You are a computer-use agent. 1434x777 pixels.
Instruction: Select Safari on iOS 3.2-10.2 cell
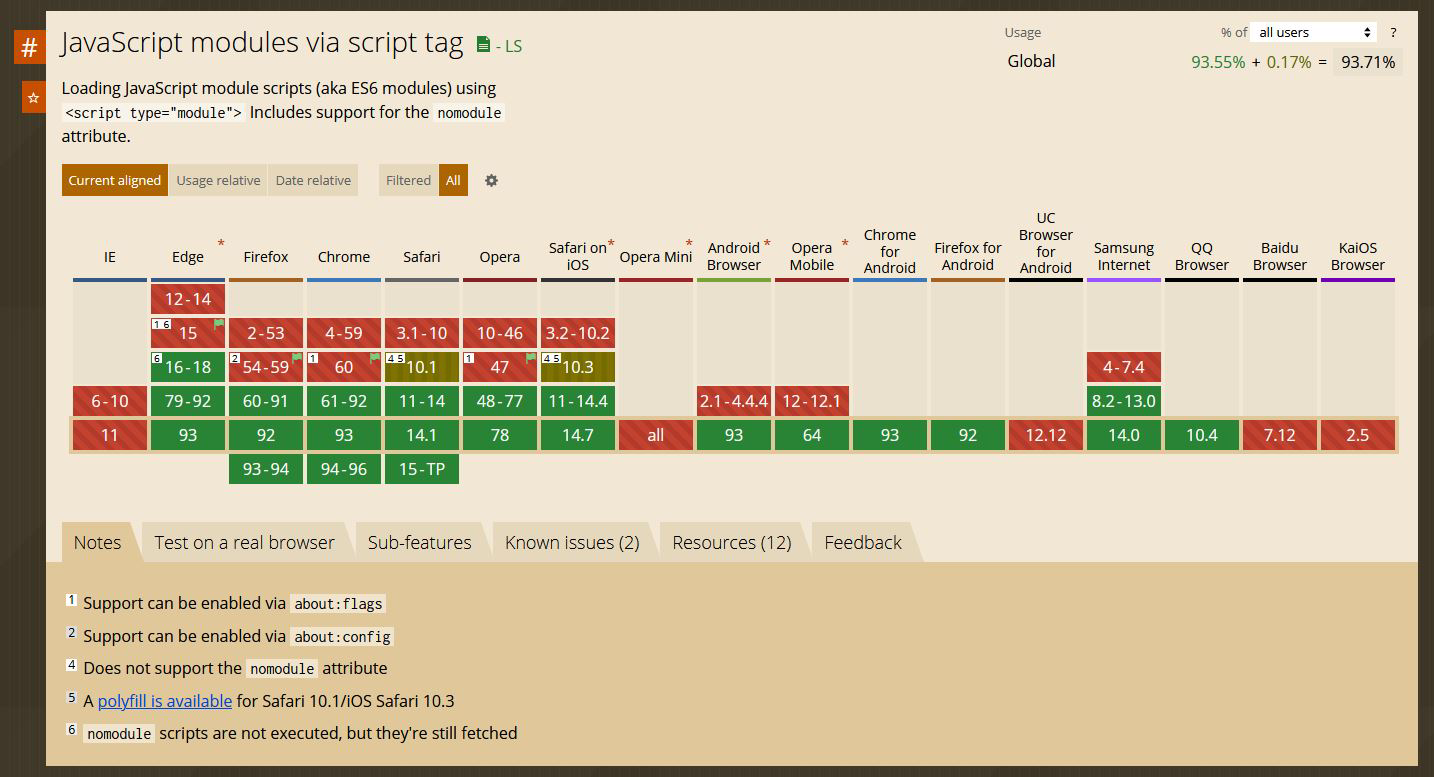[x=578, y=333]
